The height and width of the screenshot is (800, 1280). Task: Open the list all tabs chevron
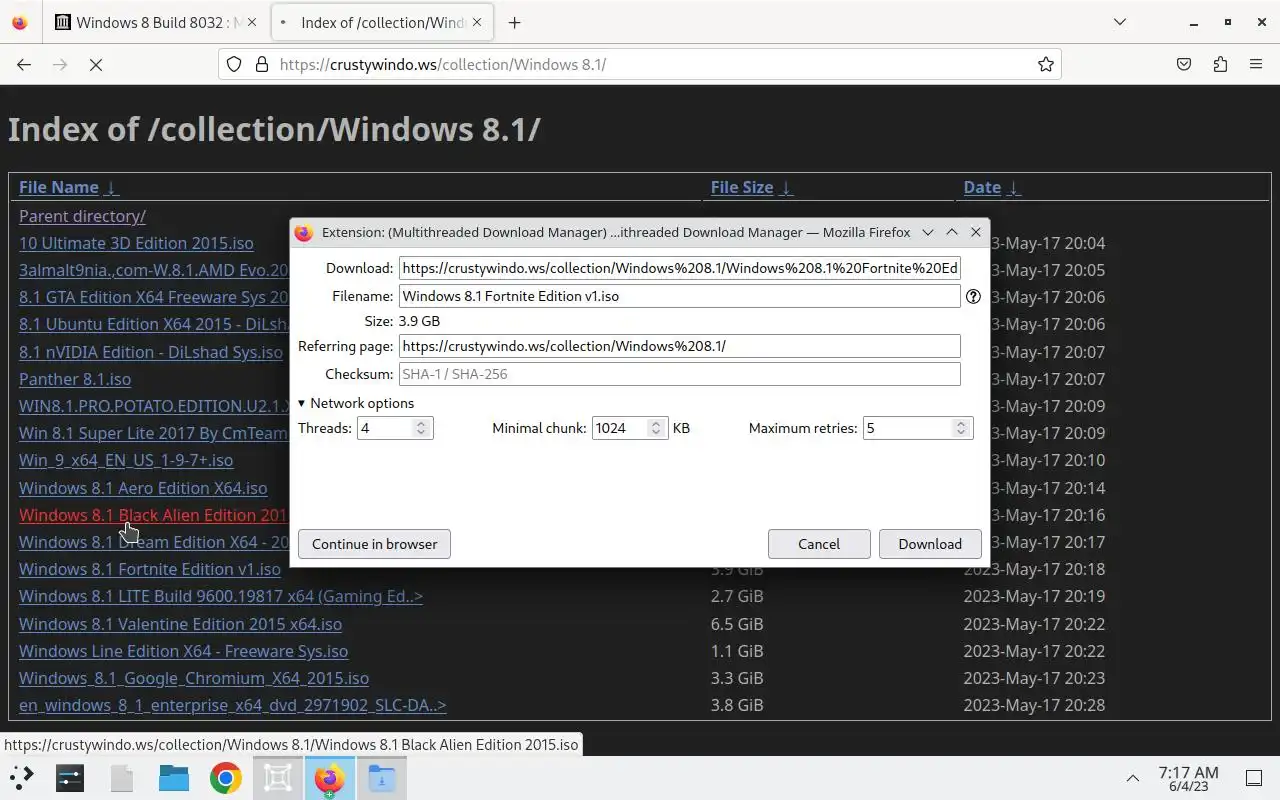[x=1120, y=22]
